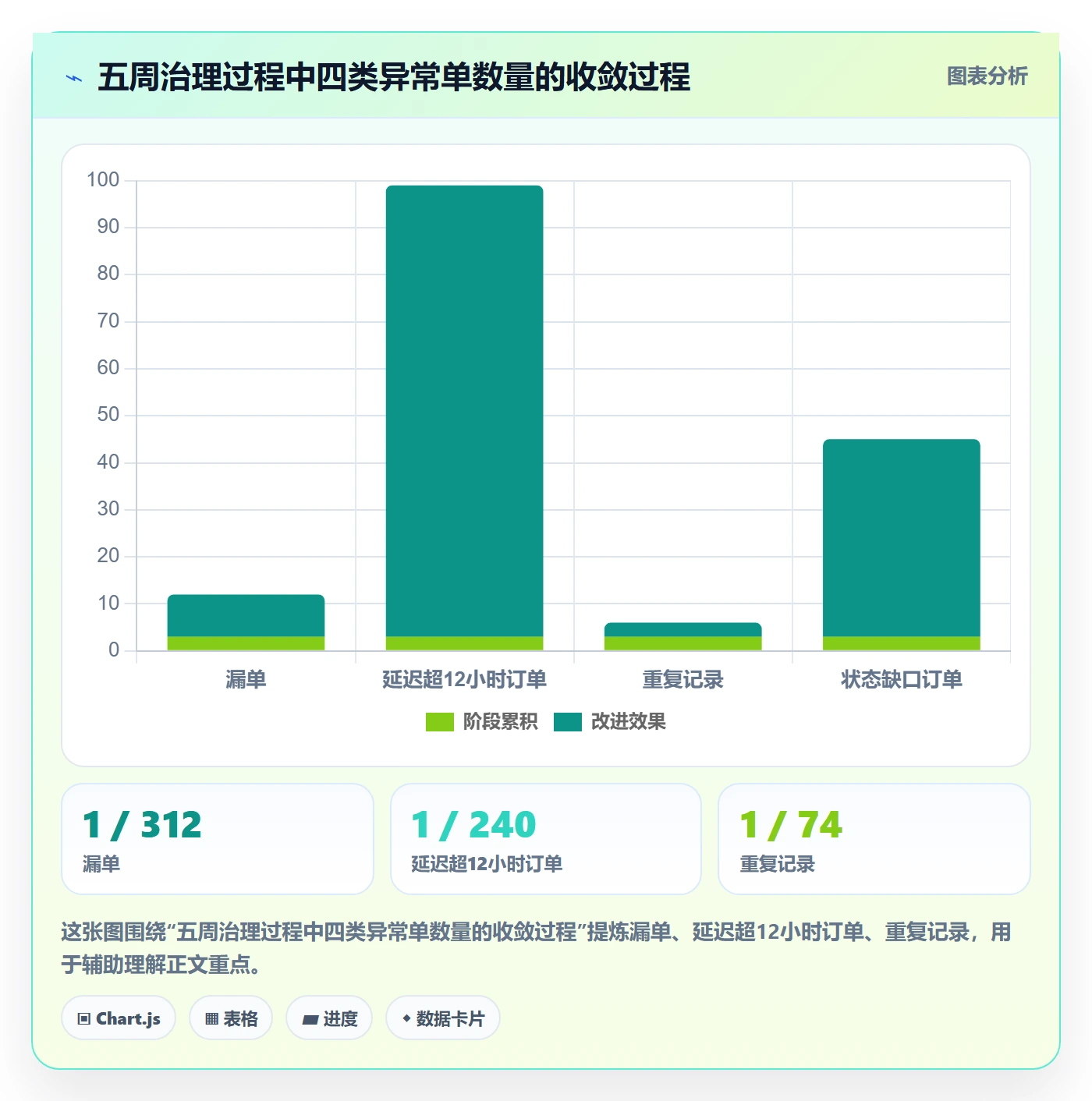The width and height of the screenshot is (1092, 1101).
Task: Select the 状态缺口订单 x-axis label
Action: point(901,680)
